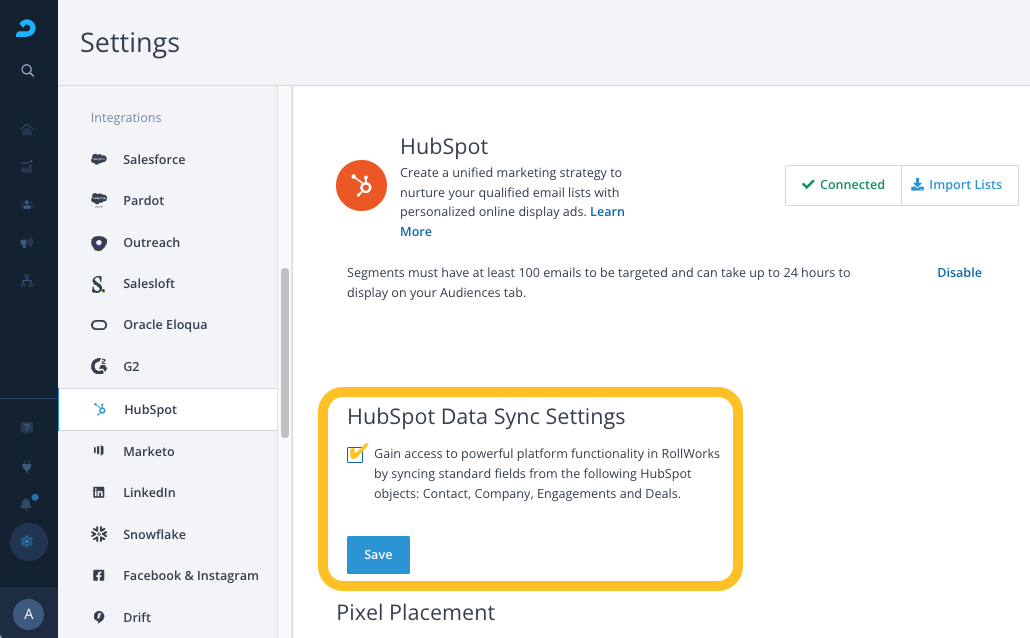This screenshot has height=638, width=1030.
Task: Select Marketo in the integrations list
Action: click(x=148, y=451)
